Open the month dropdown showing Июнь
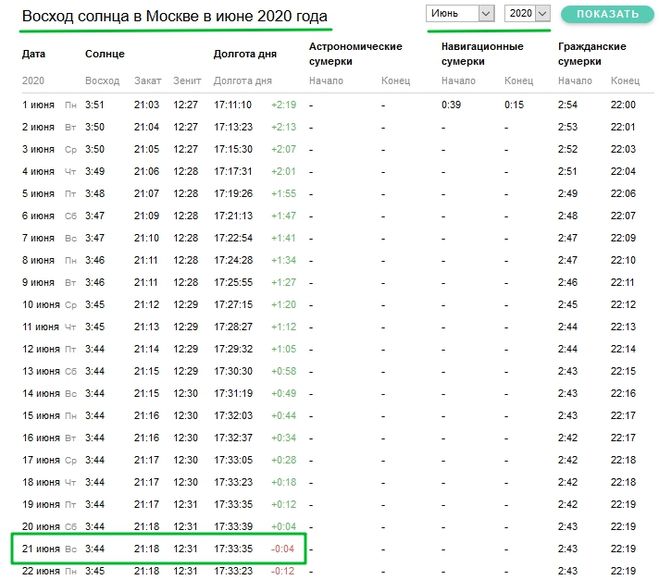This screenshot has height=580, width=659. [x=460, y=13]
